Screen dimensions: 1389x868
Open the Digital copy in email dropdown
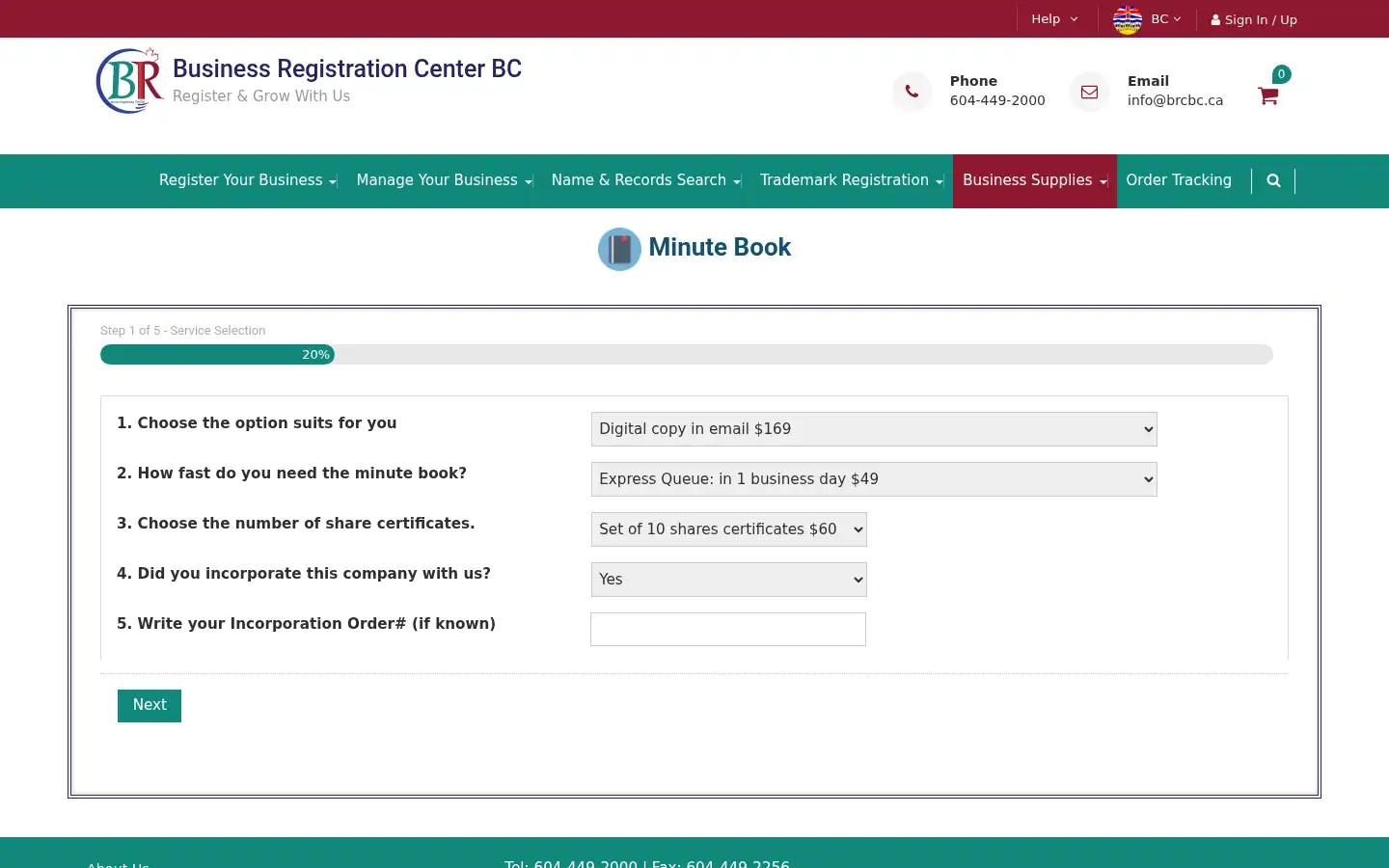point(874,429)
